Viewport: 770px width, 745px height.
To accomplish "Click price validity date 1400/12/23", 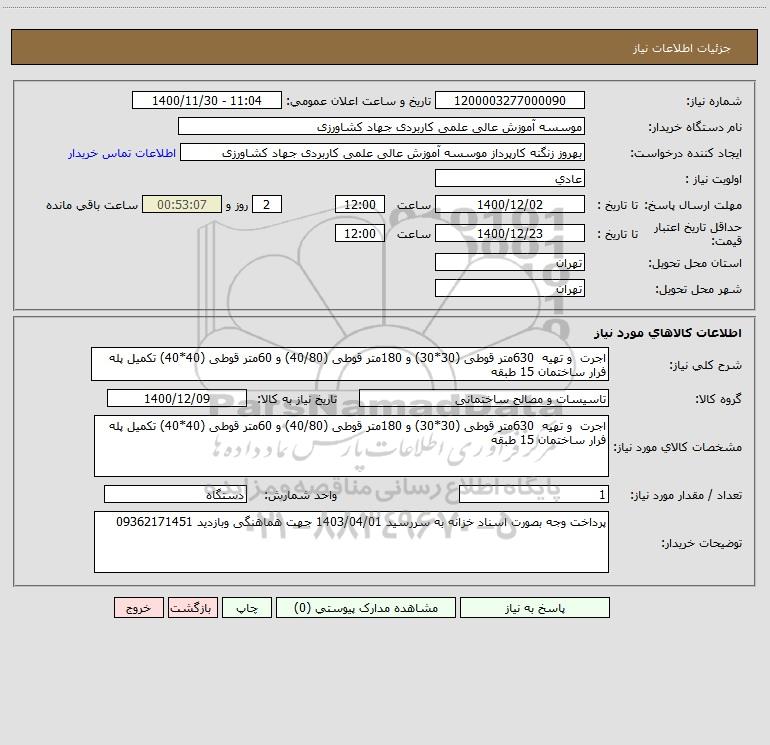I will pos(510,233).
